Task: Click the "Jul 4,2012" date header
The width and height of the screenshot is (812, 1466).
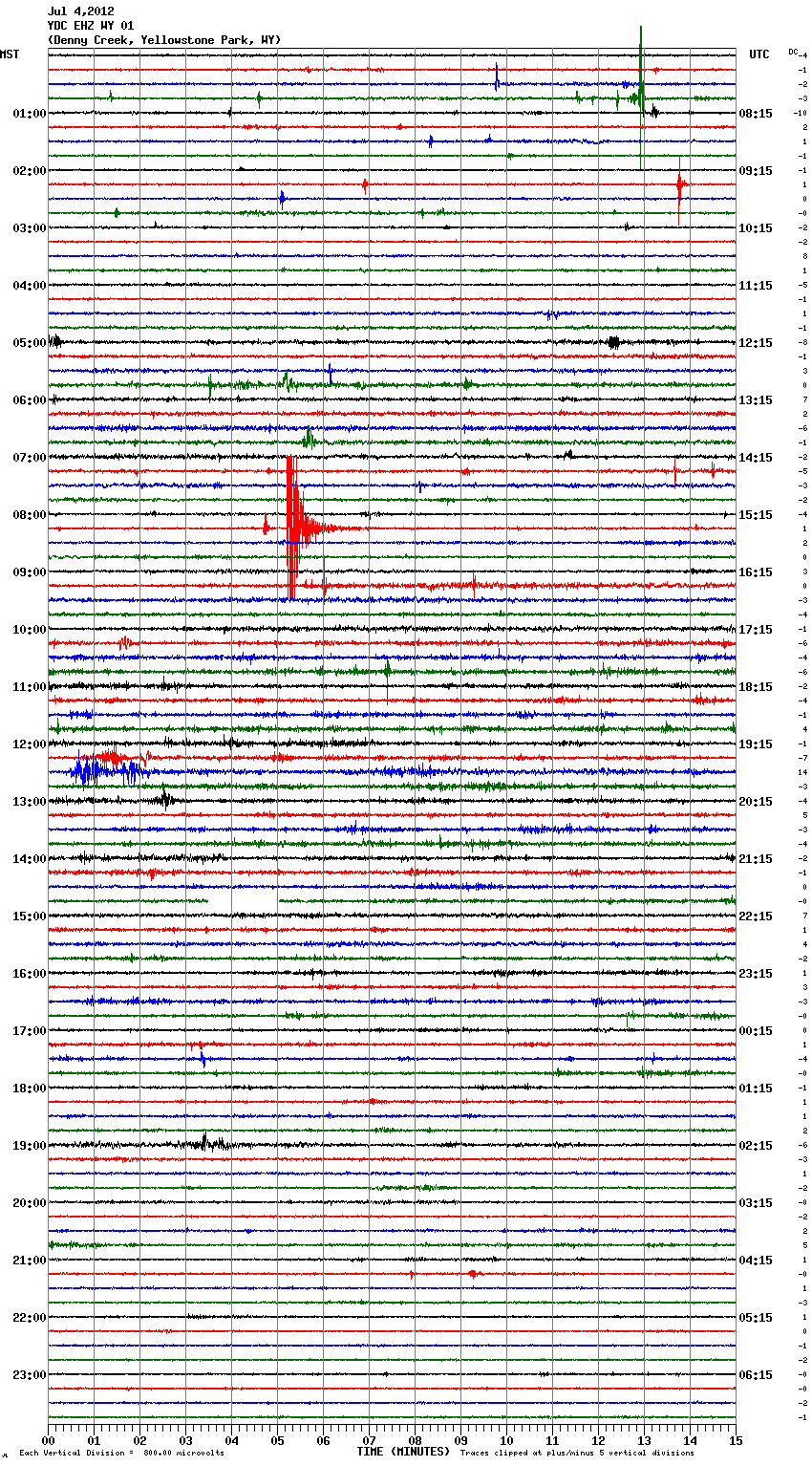Action: 80,11
